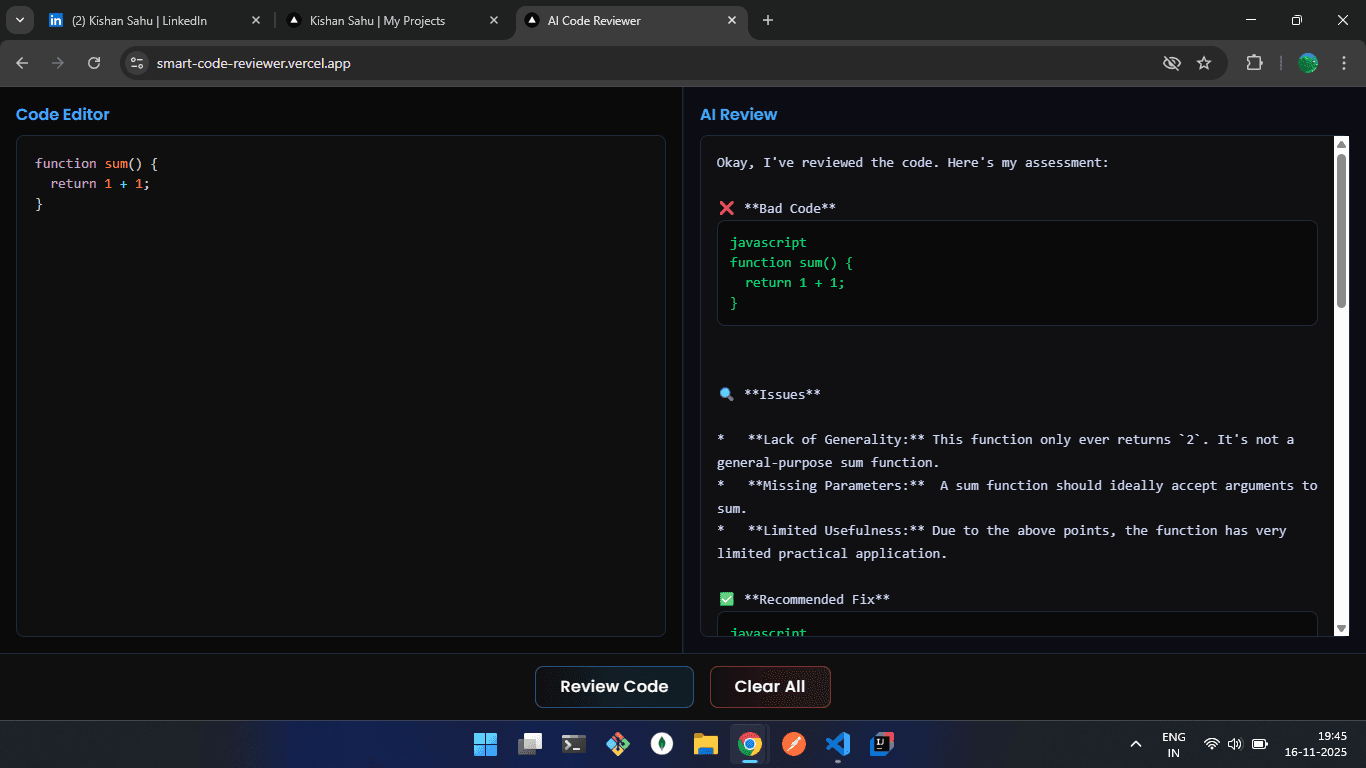Open the Chrome three-dot menu
Screen dimensions: 1366x768
coord(1344,62)
